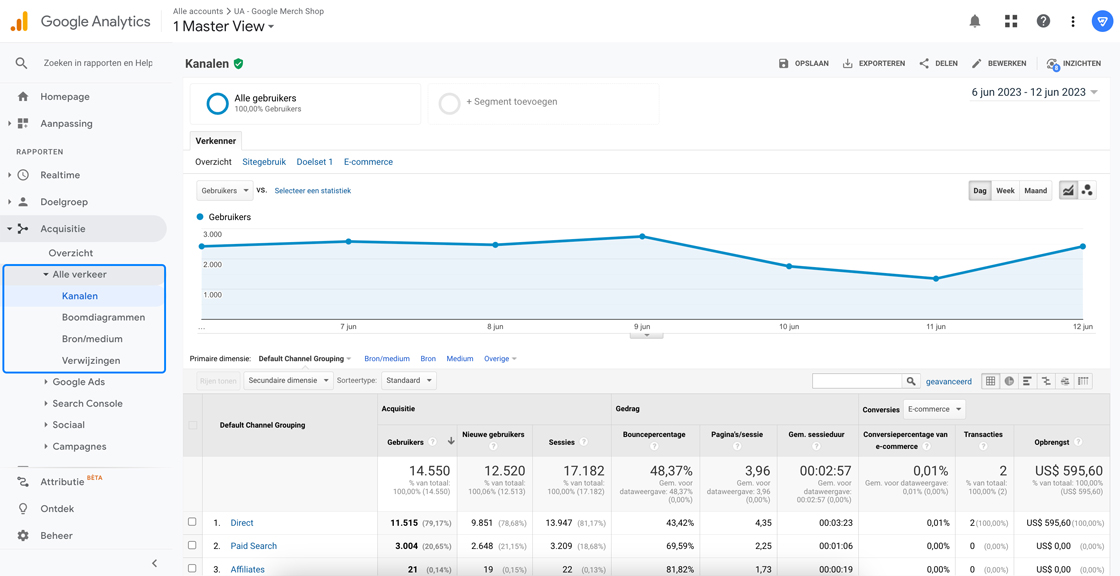
Task: Click the Paid Search channel link
Action: pyautogui.click(x=254, y=546)
